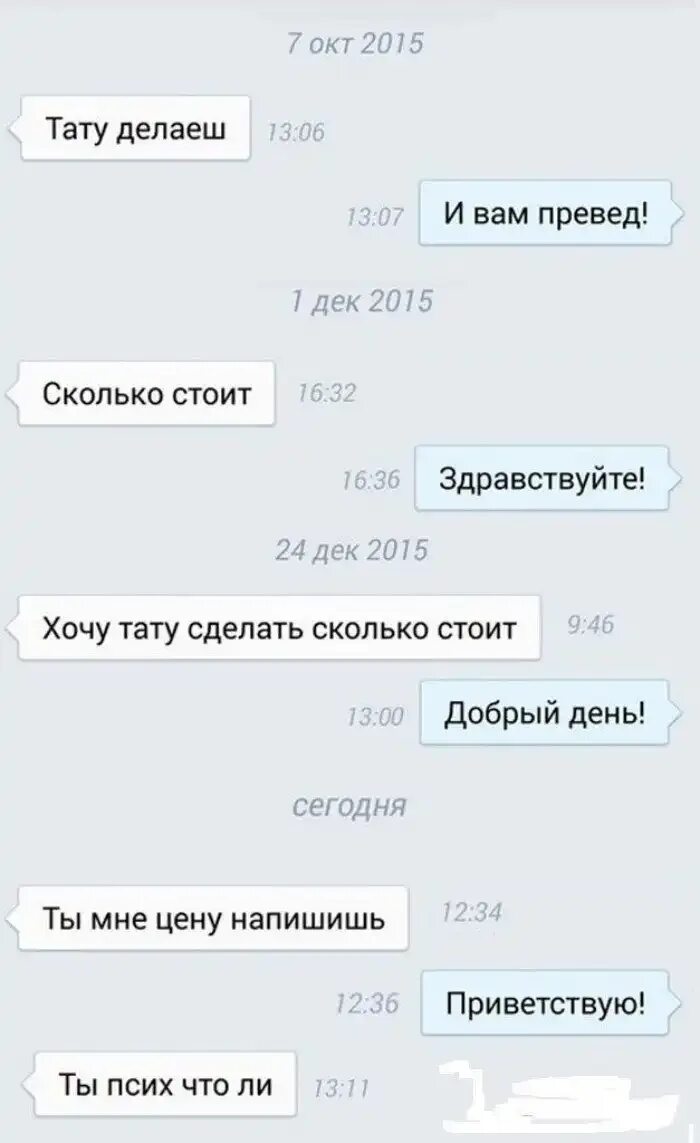Tap the 13:06 timestamp
The height and width of the screenshot is (1143, 700).
coord(296,133)
